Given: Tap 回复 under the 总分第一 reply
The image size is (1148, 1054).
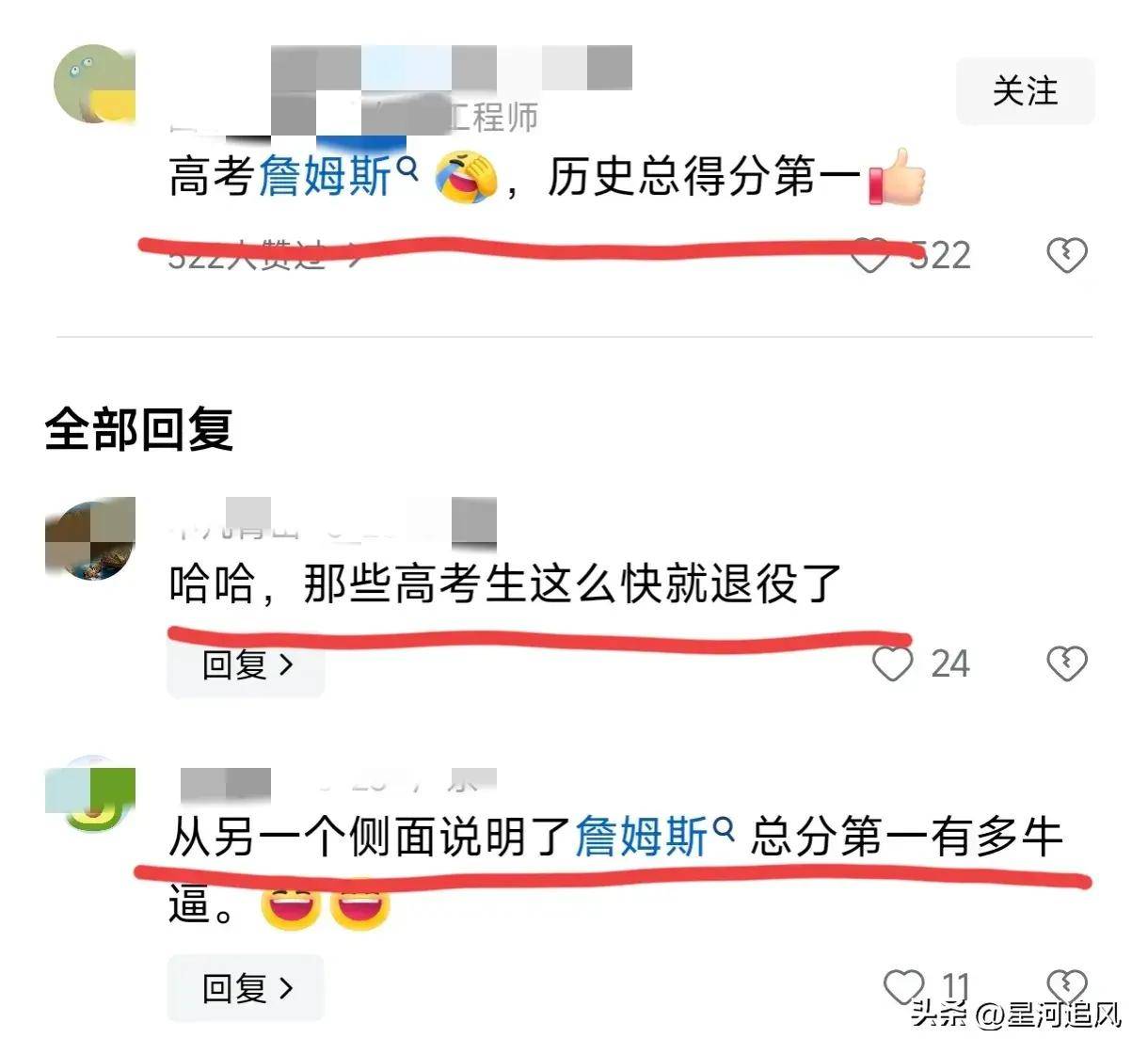Looking at the screenshot, I should 247,988.
